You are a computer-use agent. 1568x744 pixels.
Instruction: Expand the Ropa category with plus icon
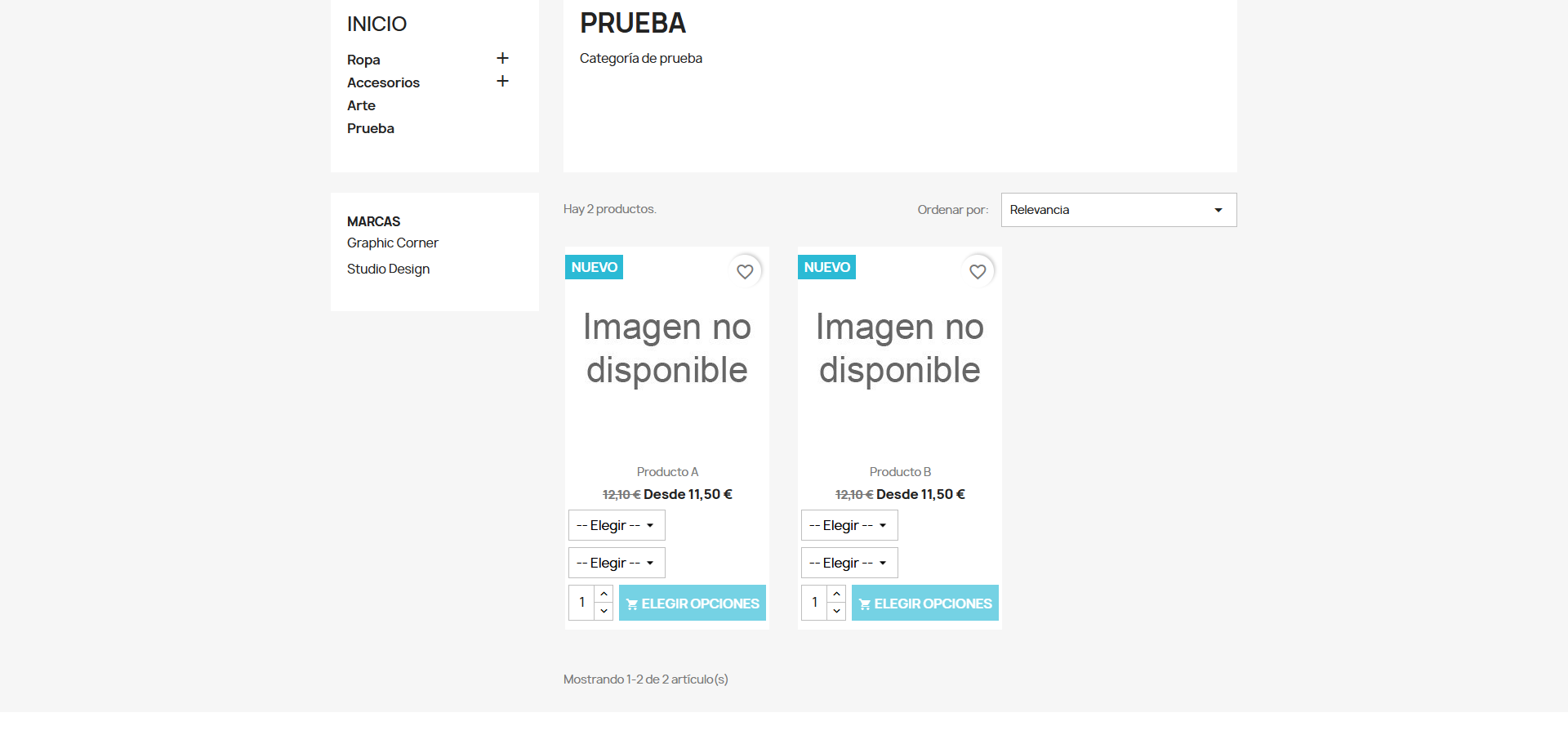tap(502, 58)
